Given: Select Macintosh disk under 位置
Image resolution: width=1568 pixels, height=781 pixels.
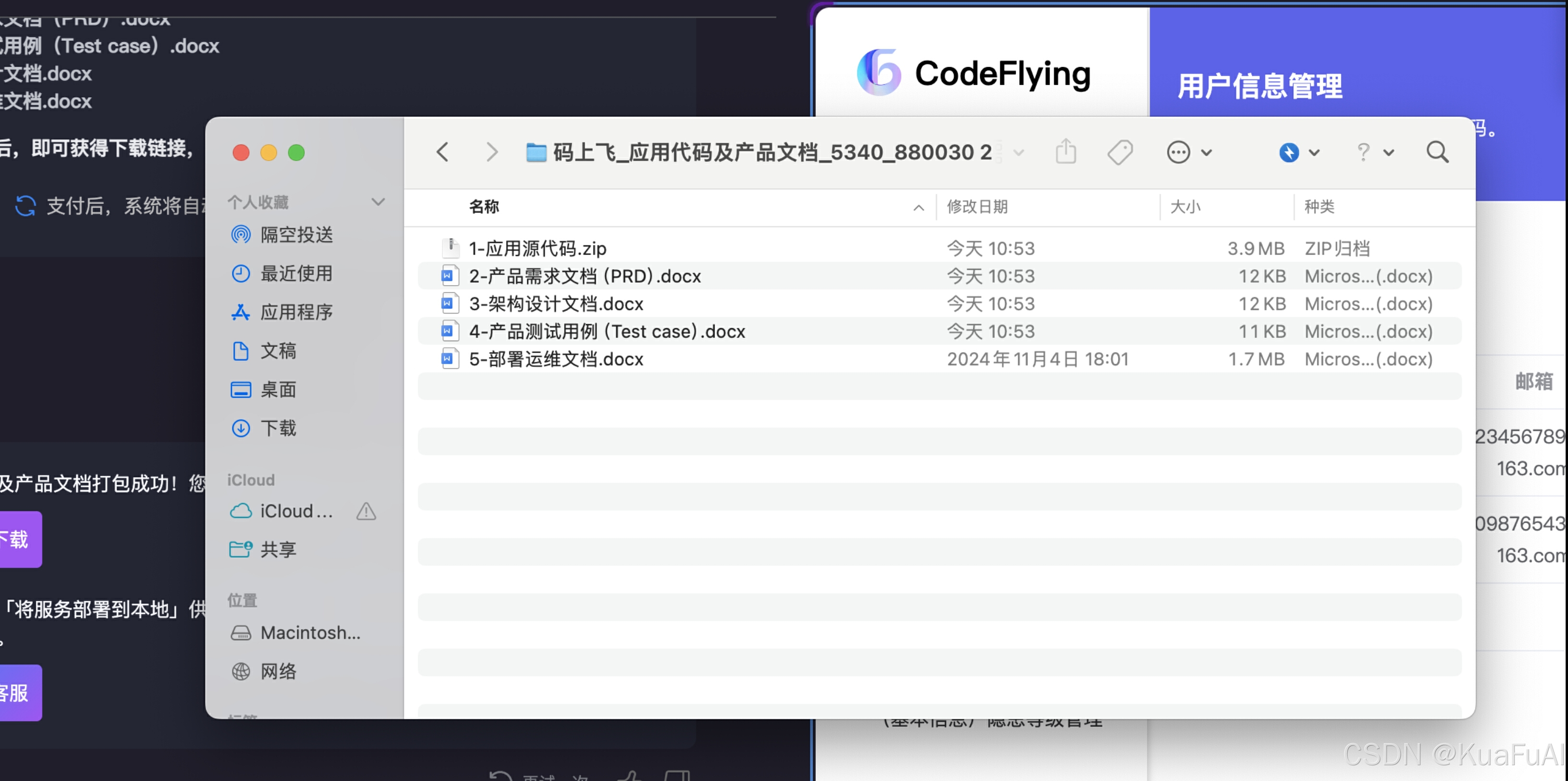Looking at the screenshot, I should click(310, 633).
